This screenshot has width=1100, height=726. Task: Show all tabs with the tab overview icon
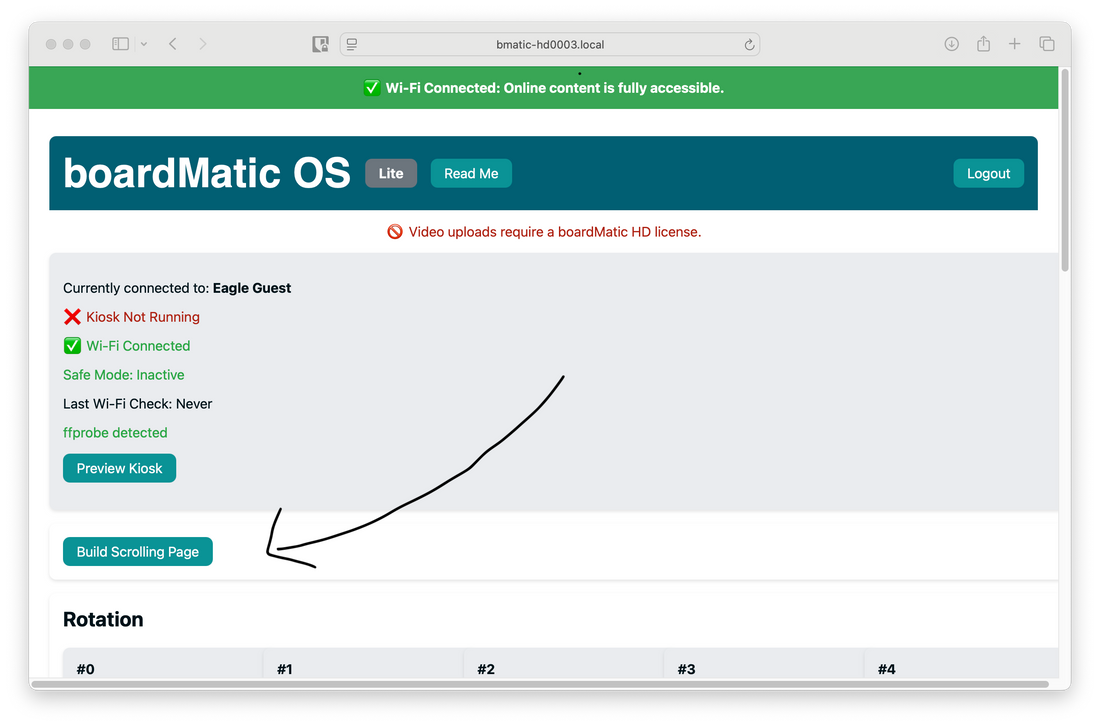coord(1047,44)
